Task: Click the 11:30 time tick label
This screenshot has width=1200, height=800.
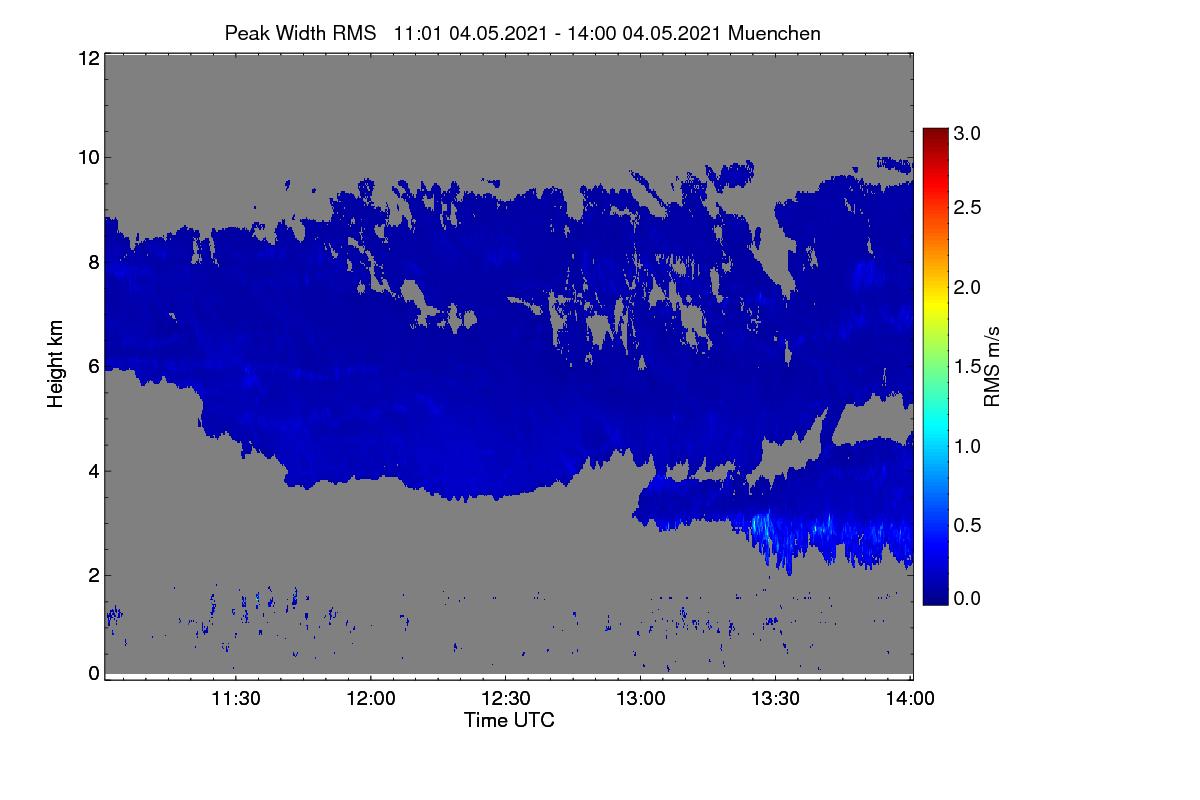Action: (x=235, y=699)
